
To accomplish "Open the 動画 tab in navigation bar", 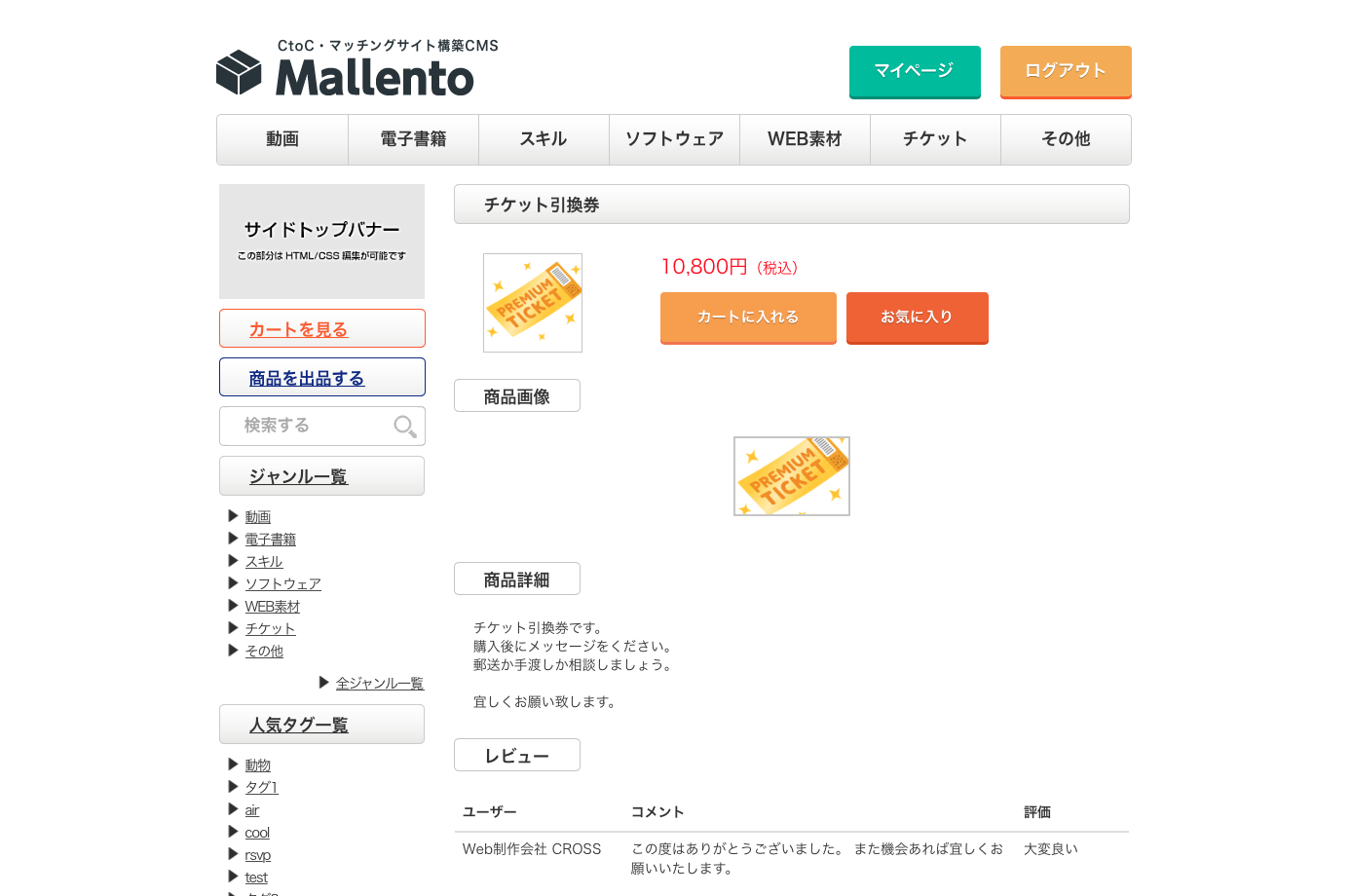I will click(282, 139).
